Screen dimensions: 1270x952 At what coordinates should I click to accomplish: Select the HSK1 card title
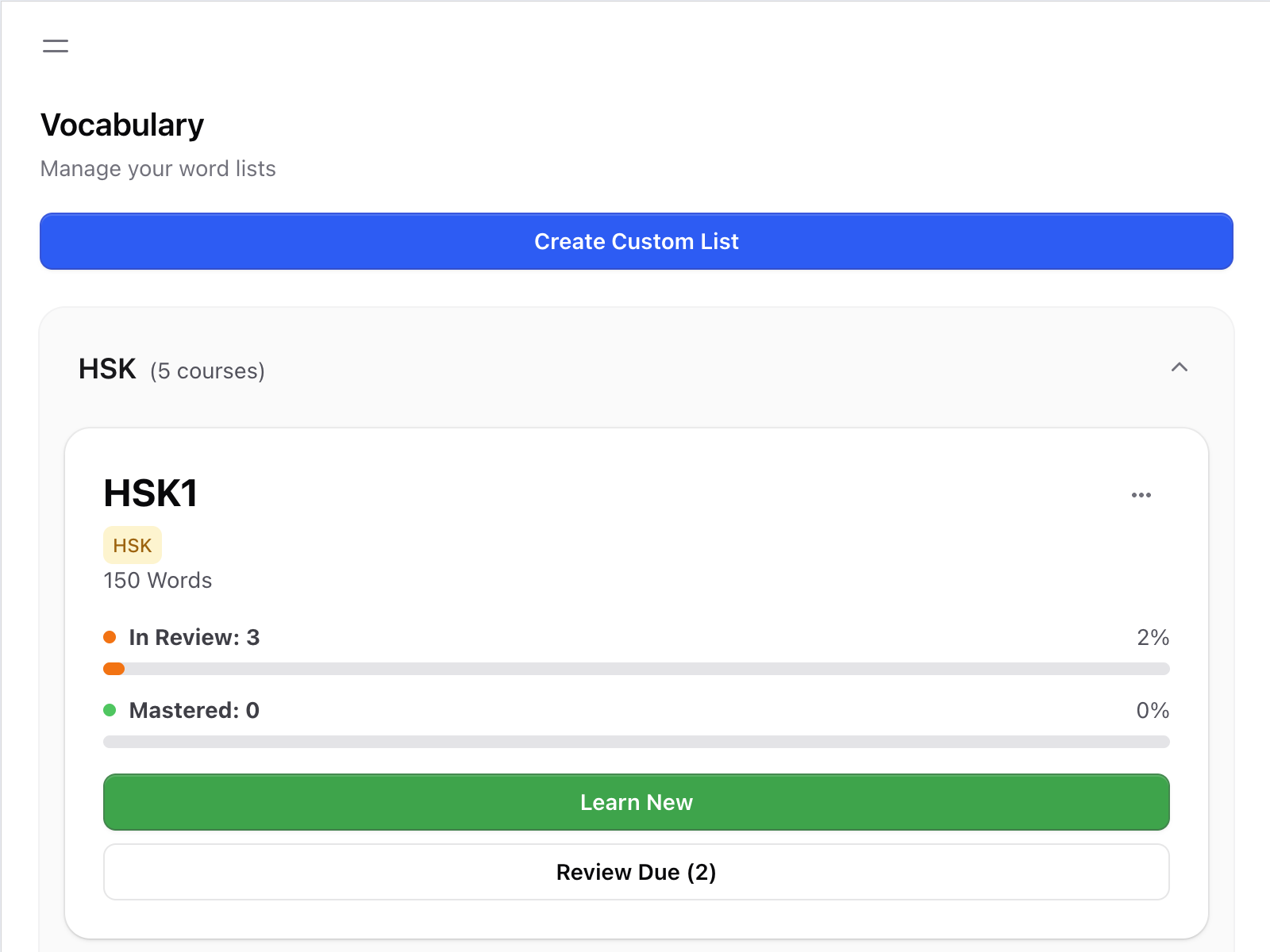[x=150, y=493]
